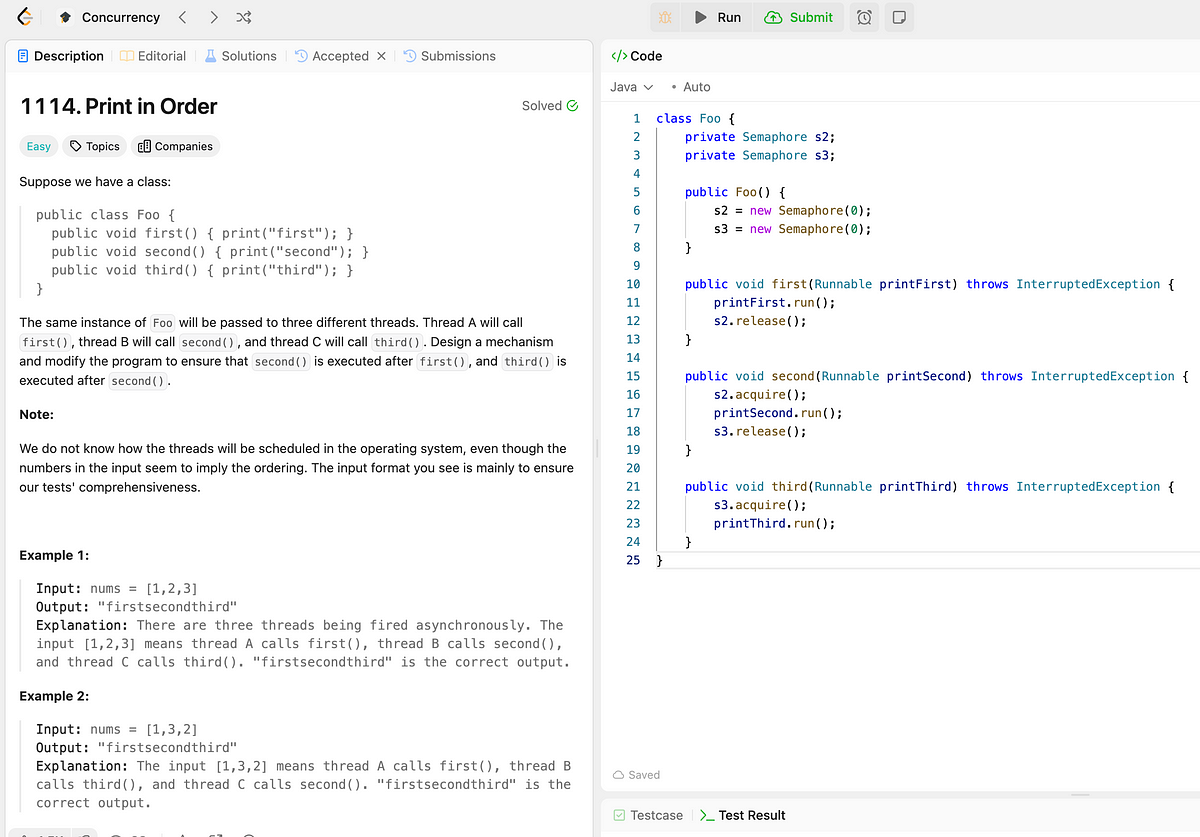Click the 'private Semaphore s2;' line

click(x=760, y=137)
